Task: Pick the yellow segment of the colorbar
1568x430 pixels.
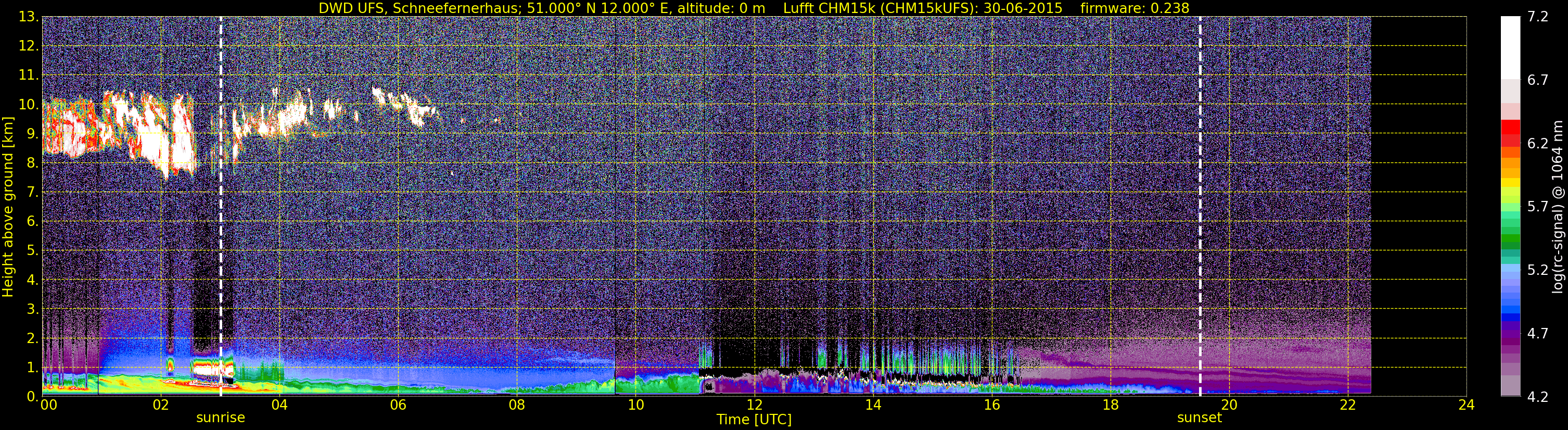Action: (1510, 182)
